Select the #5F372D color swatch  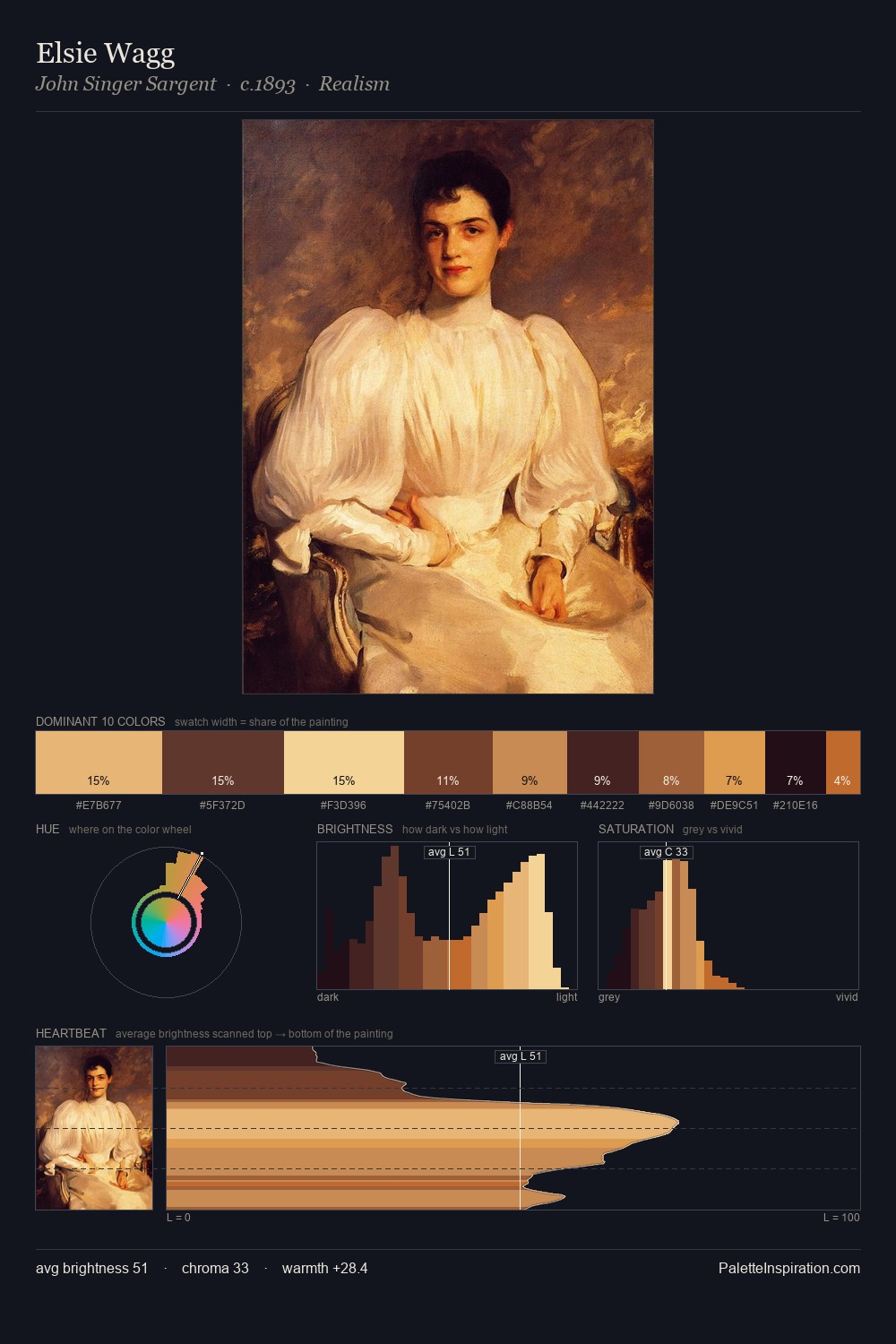click(223, 762)
